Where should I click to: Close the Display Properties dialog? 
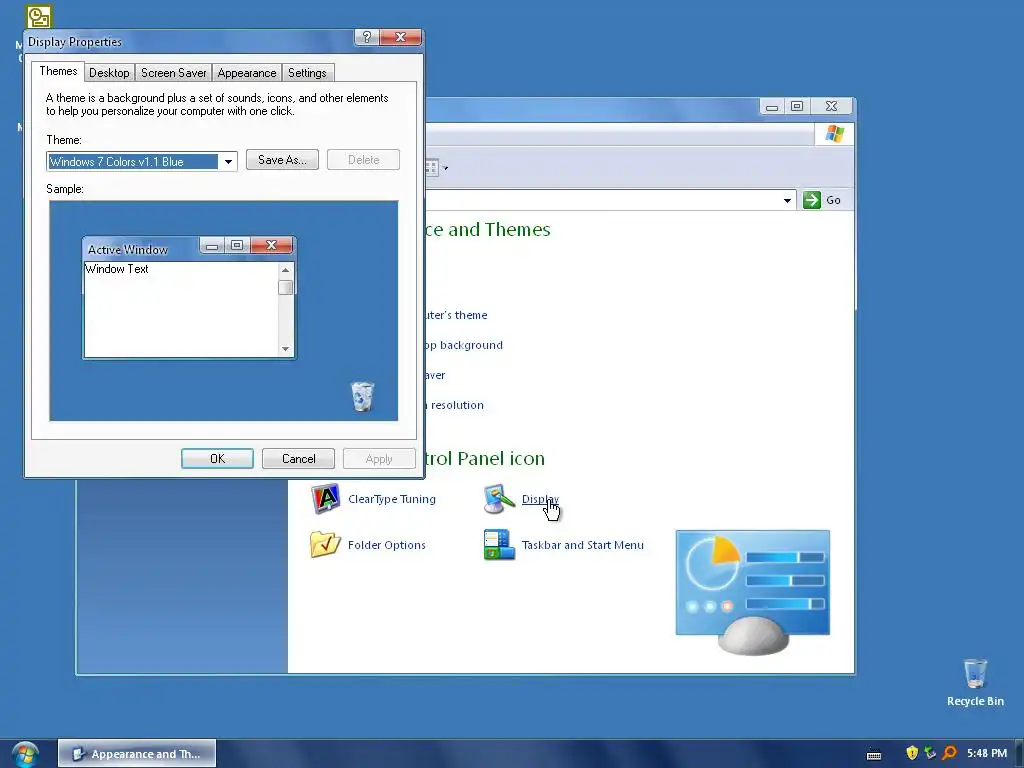click(x=400, y=37)
